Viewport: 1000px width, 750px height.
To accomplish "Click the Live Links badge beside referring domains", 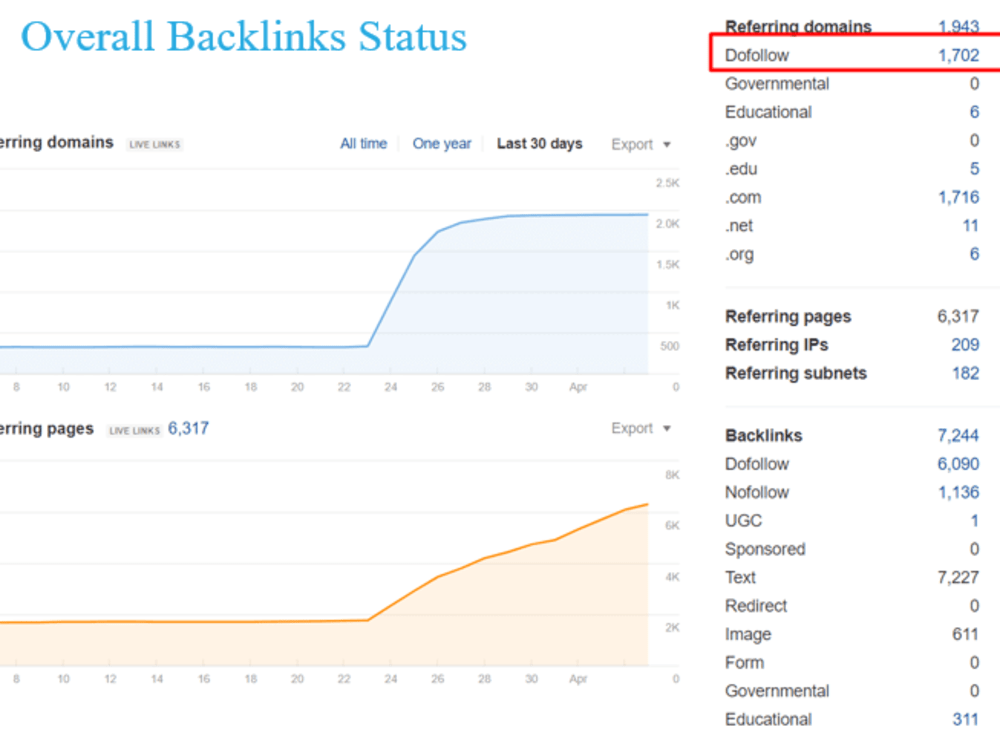I will pyautogui.click(x=155, y=144).
